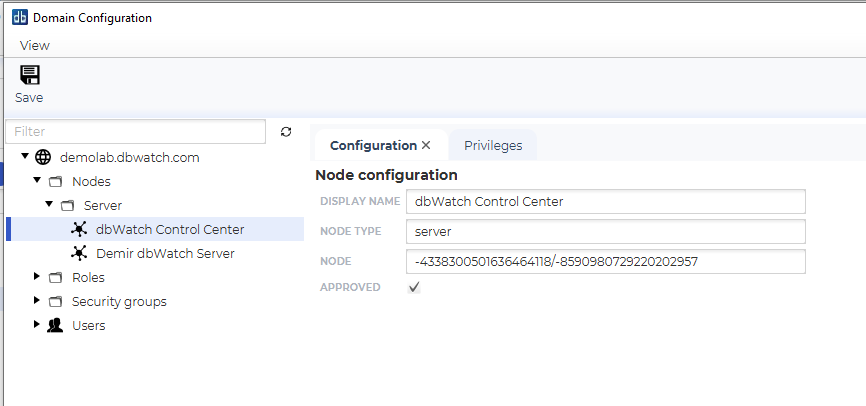Click the refresh icon beside the Filter box
Image resolution: width=866 pixels, height=406 pixels.
(286, 131)
